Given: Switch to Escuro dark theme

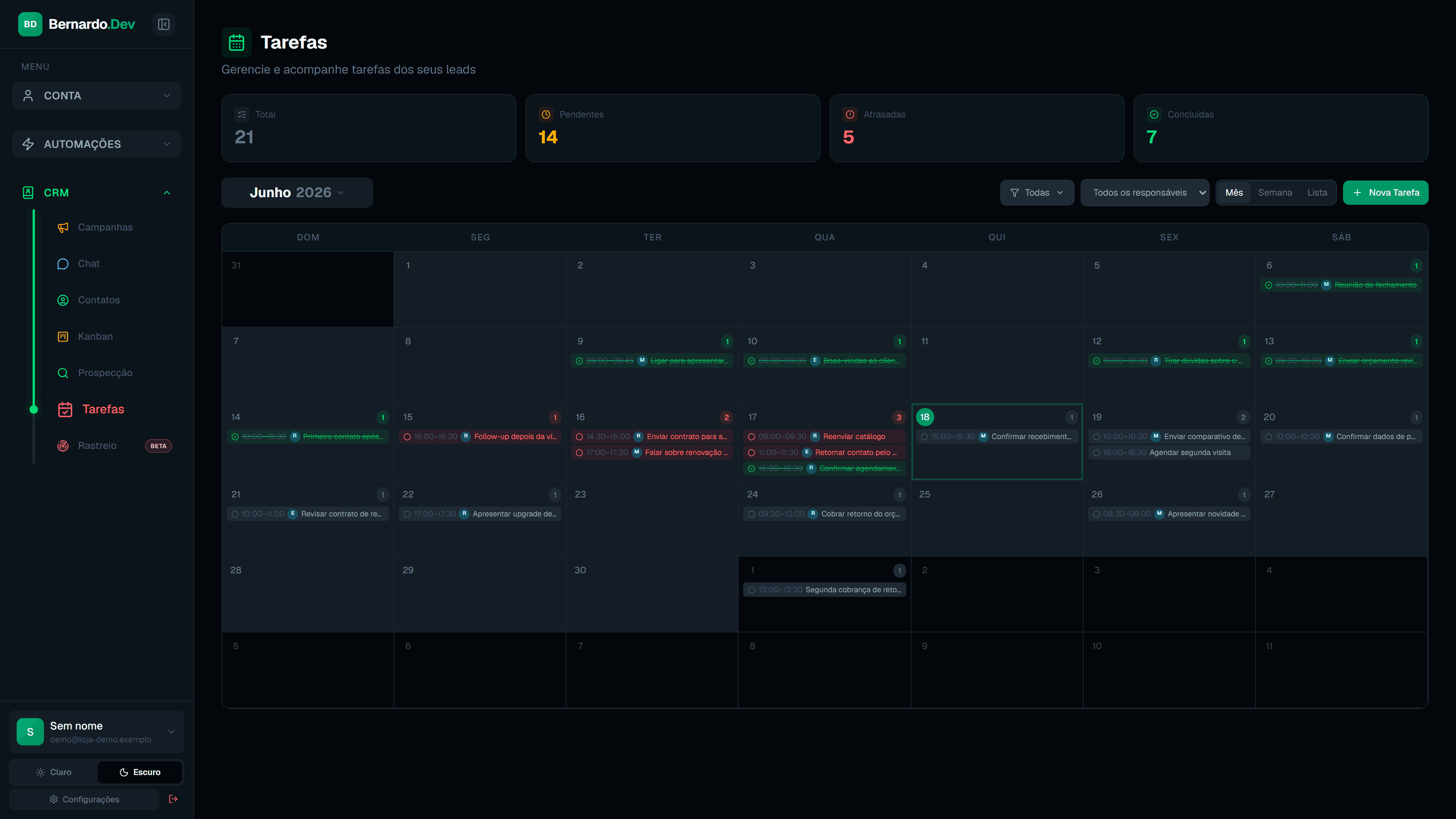Looking at the screenshot, I should point(140,772).
